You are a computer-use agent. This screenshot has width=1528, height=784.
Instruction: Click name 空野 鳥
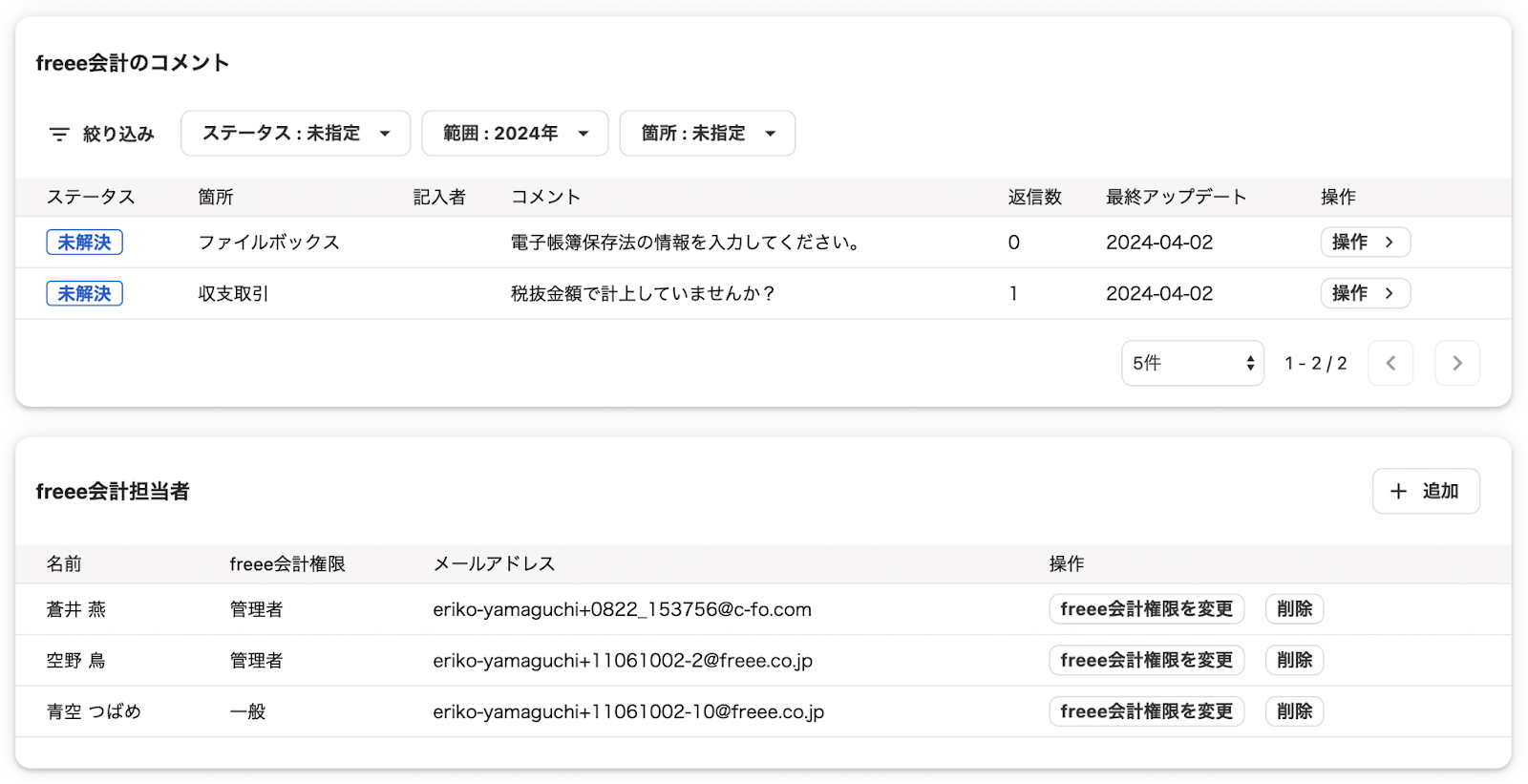click(x=76, y=660)
